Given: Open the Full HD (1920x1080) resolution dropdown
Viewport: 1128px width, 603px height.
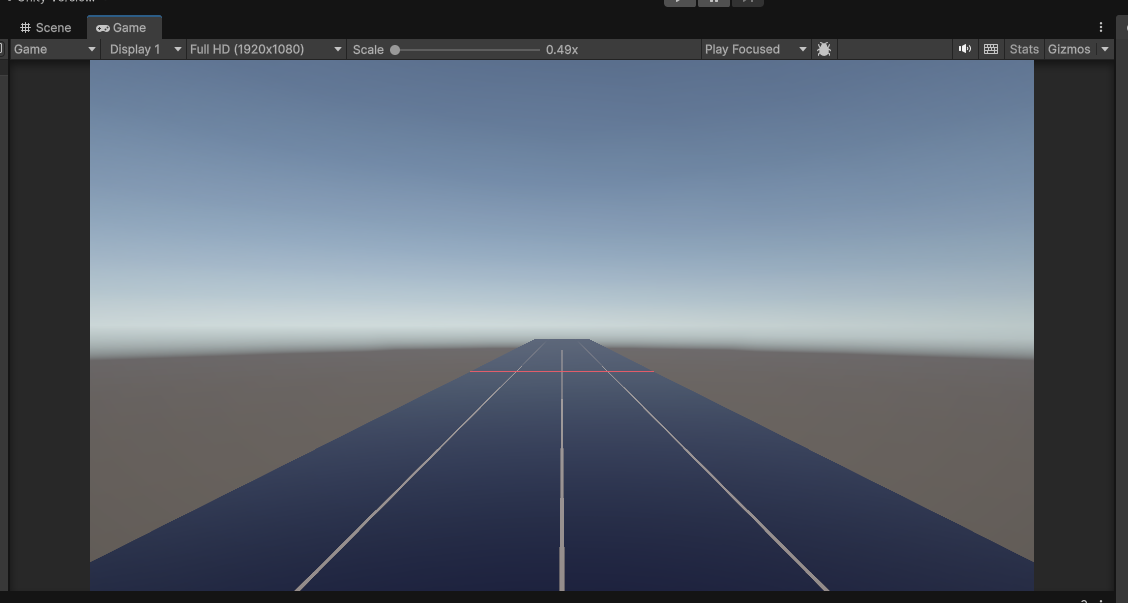Looking at the screenshot, I should [x=265, y=49].
